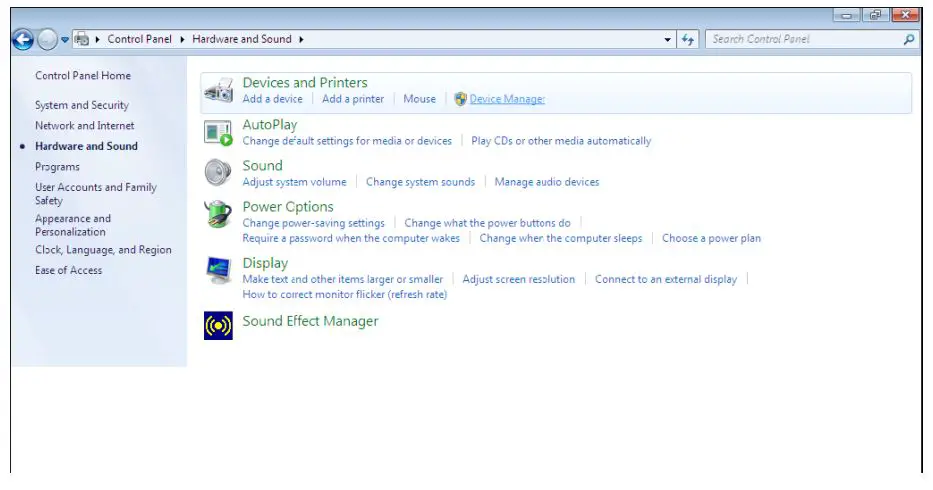Select Hardware and Sound breadcrumb

click(x=242, y=39)
